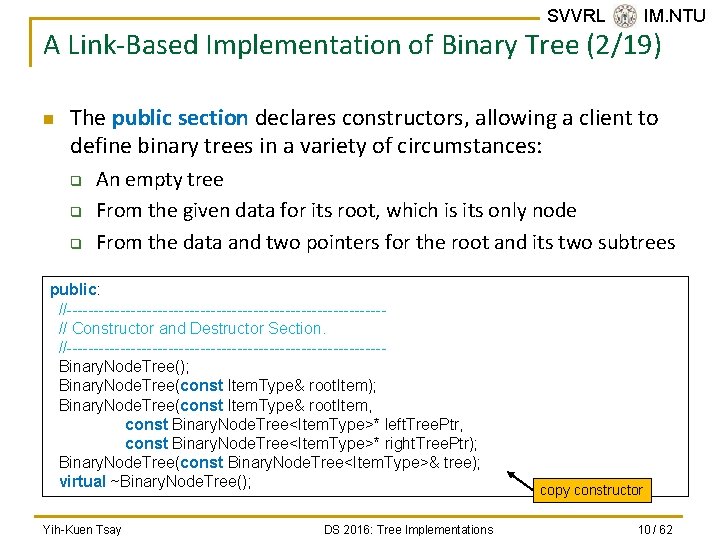
Task: Click the 'IM.NTU' header text
Action: pos(675,16)
